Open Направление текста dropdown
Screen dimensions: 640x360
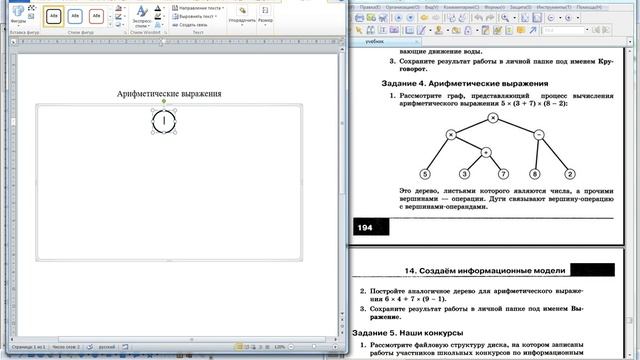tap(198, 8)
